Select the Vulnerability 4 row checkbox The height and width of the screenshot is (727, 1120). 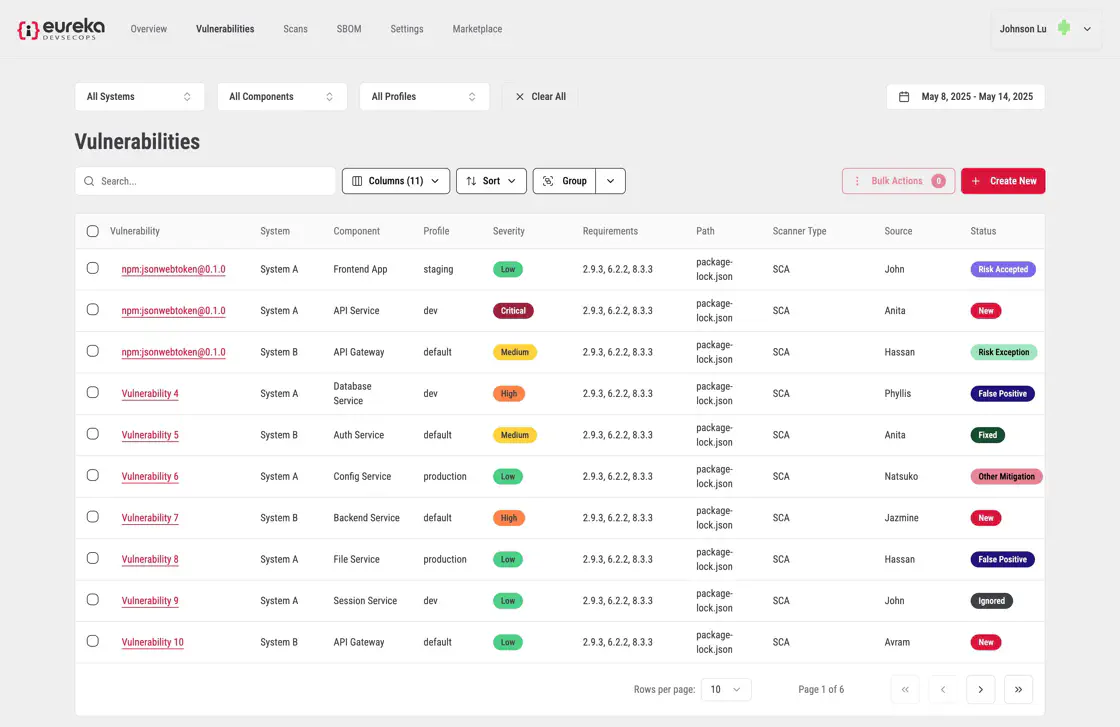(x=93, y=393)
